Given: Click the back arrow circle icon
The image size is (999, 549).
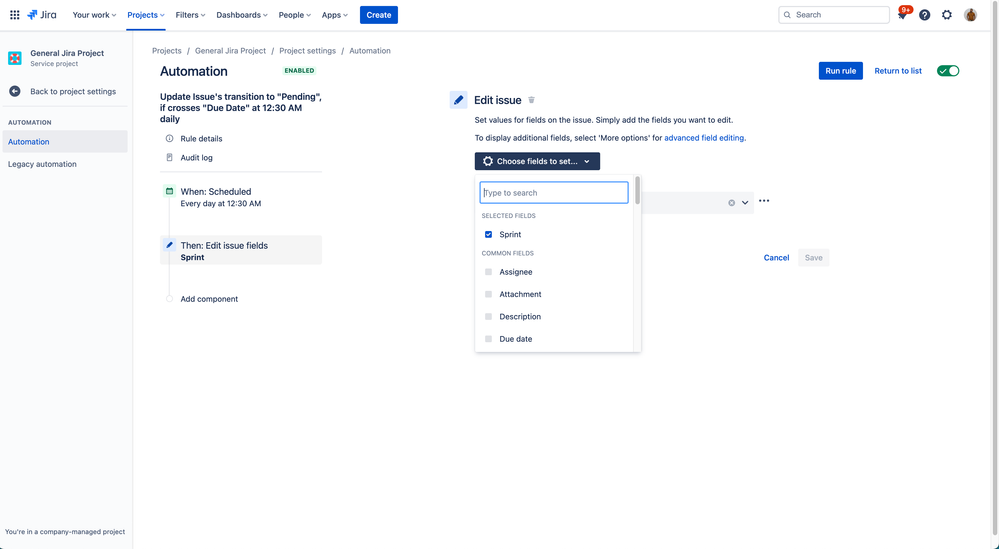Looking at the screenshot, I should (15, 91).
